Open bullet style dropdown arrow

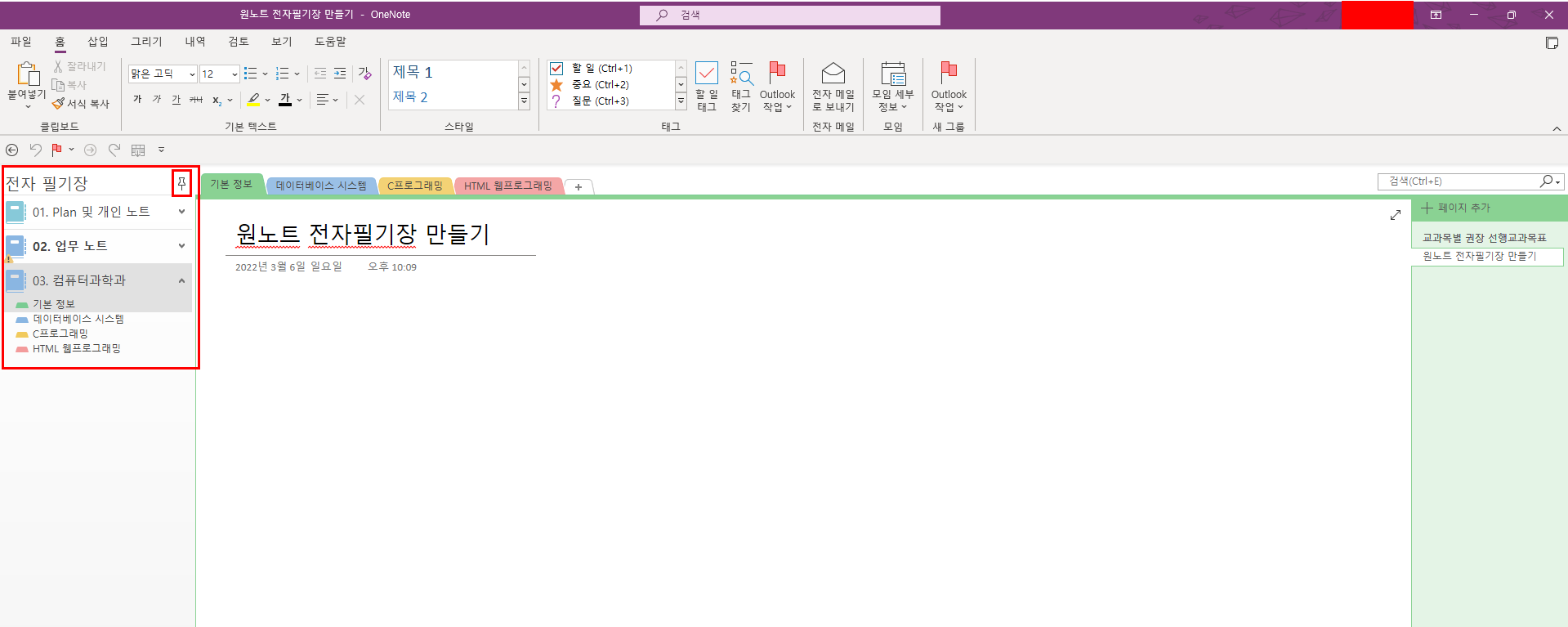265,74
